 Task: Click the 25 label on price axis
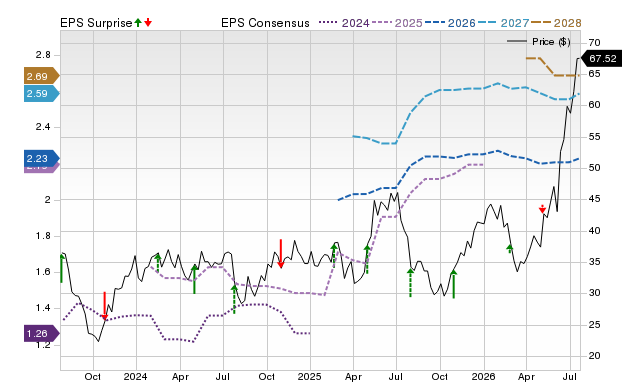[x=594, y=325]
